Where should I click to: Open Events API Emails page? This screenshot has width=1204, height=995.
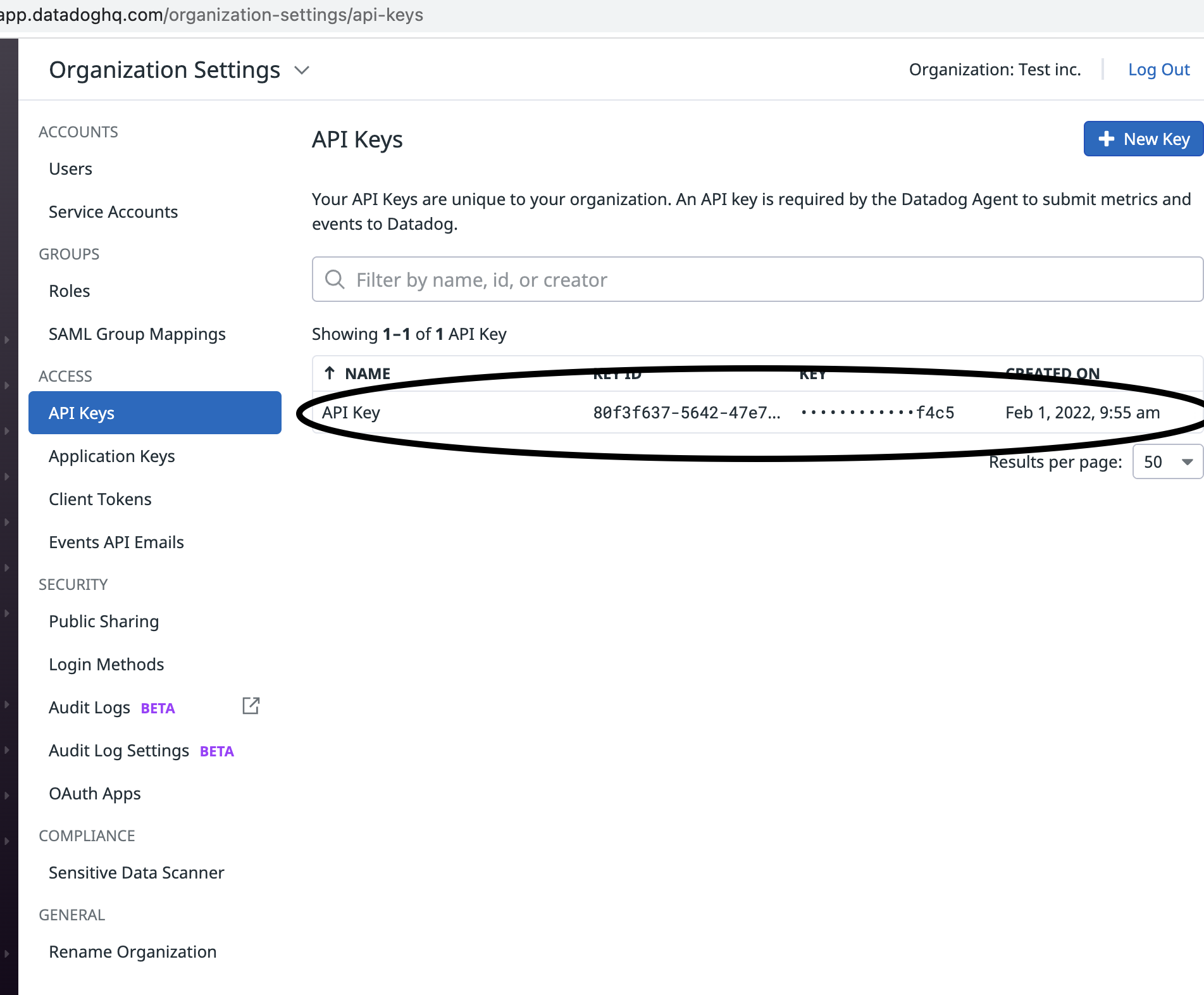(x=116, y=542)
